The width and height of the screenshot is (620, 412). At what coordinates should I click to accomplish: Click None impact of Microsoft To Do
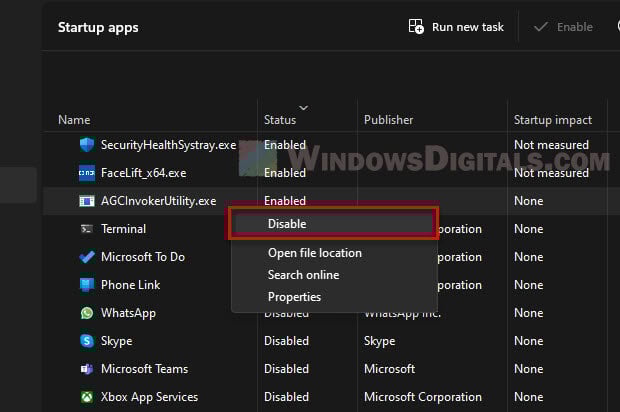[x=528, y=257]
